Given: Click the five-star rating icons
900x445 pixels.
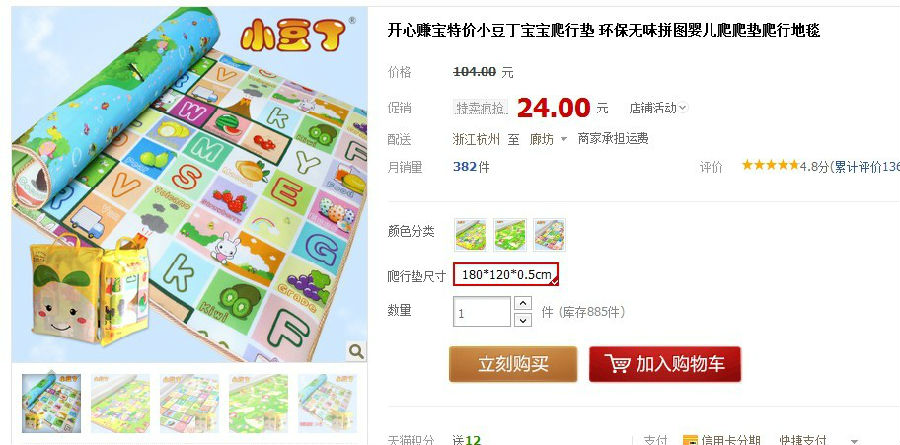Looking at the screenshot, I should pyautogui.click(x=770, y=166).
